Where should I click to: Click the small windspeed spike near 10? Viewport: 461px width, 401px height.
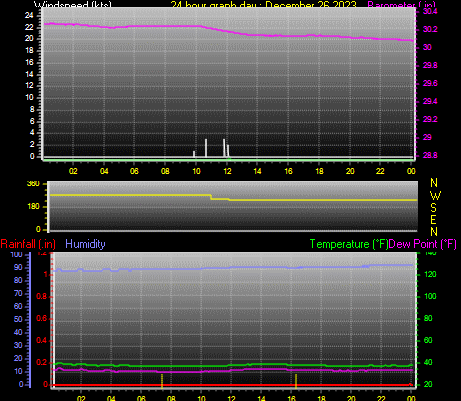click(x=194, y=154)
